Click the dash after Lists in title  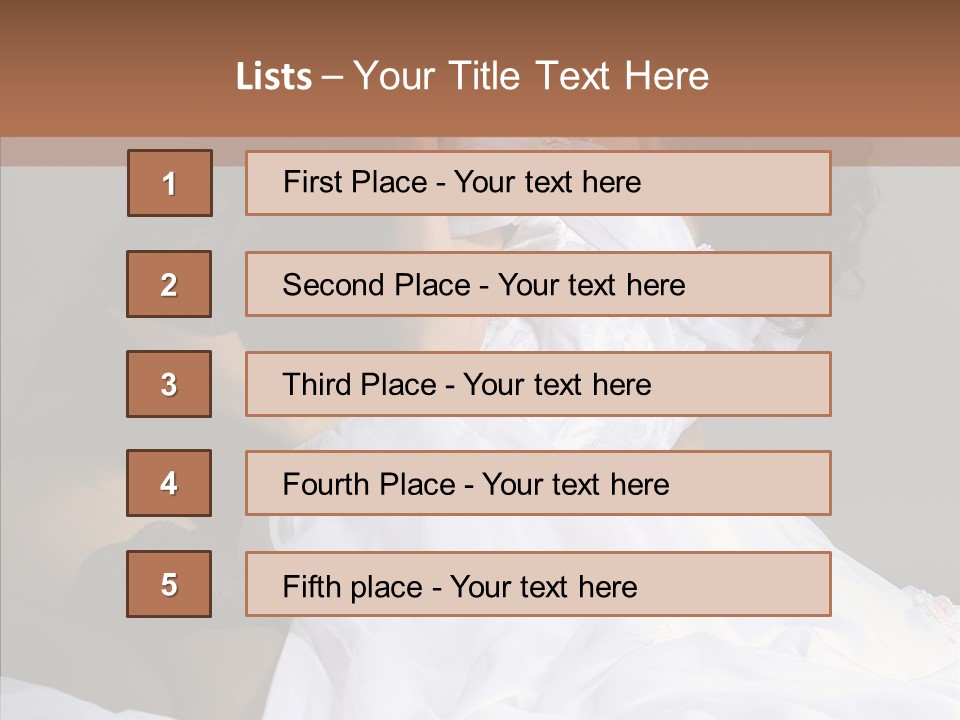tap(332, 78)
